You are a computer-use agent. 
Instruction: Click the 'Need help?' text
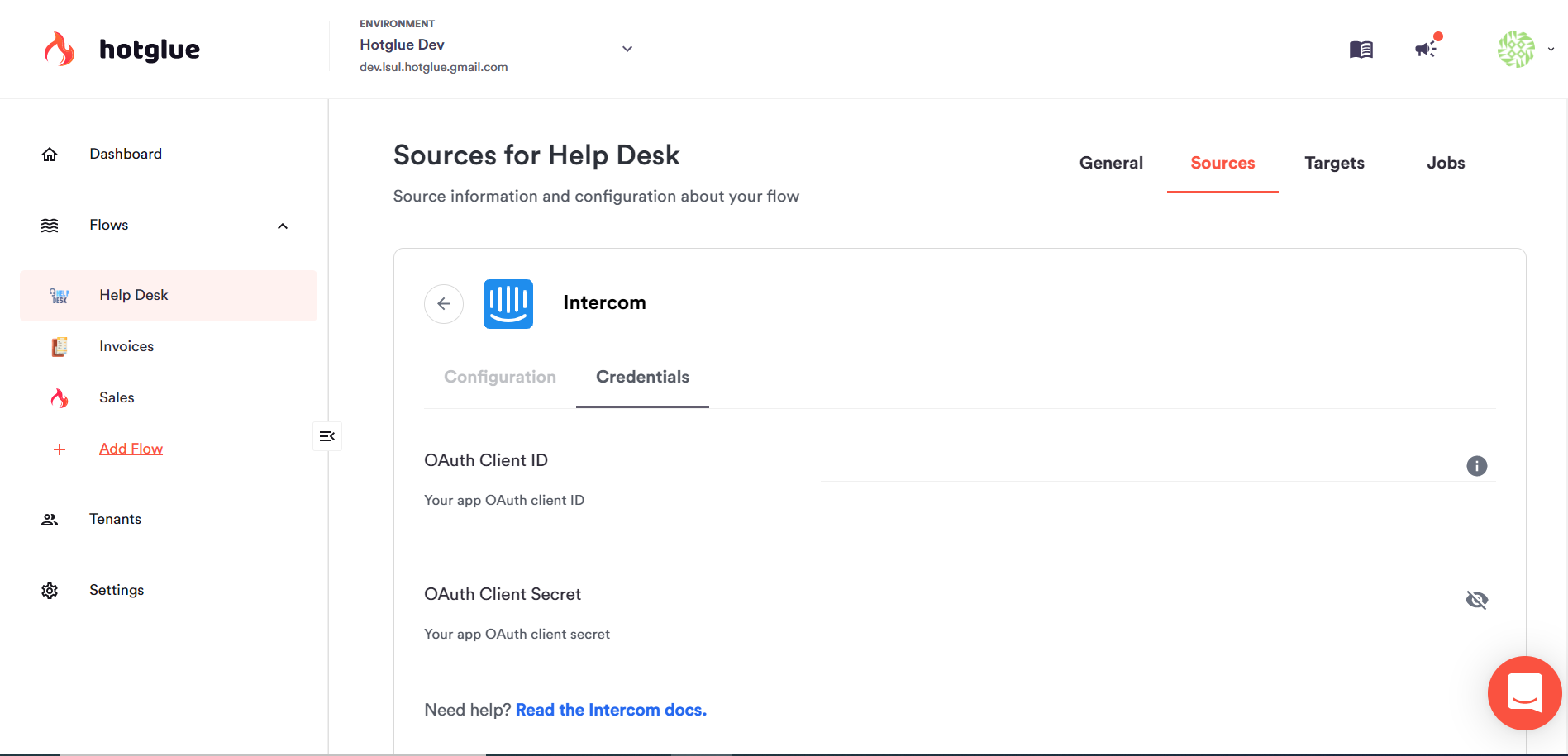tap(468, 710)
